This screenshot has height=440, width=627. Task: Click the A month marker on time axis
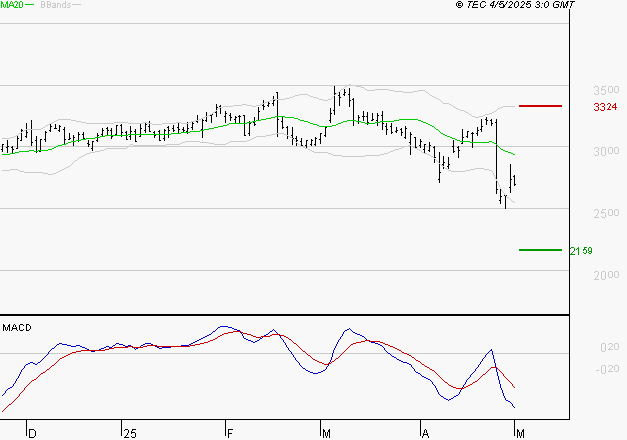425,434
